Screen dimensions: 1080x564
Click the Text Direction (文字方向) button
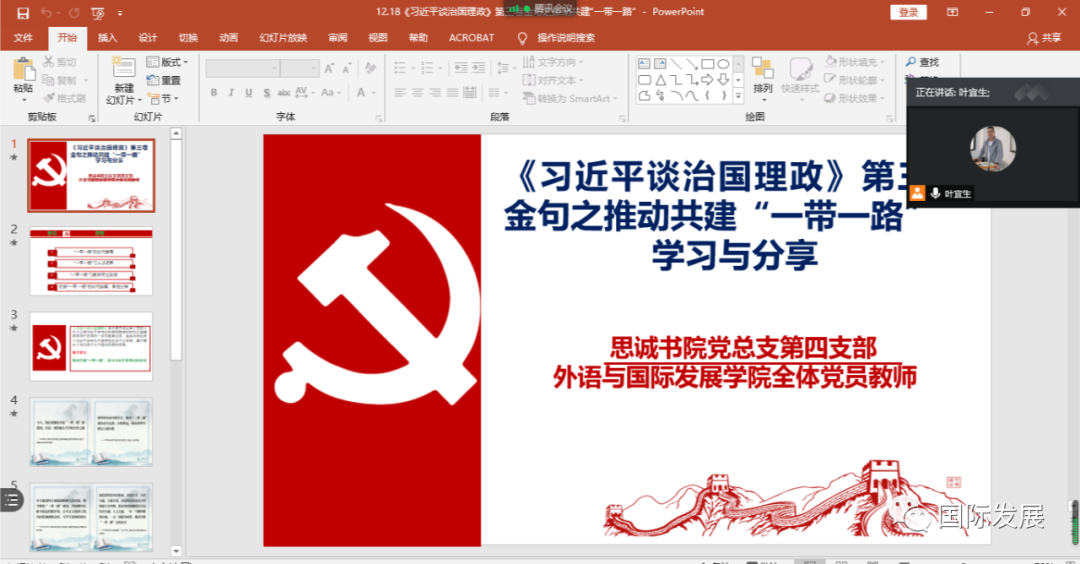pos(552,62)
